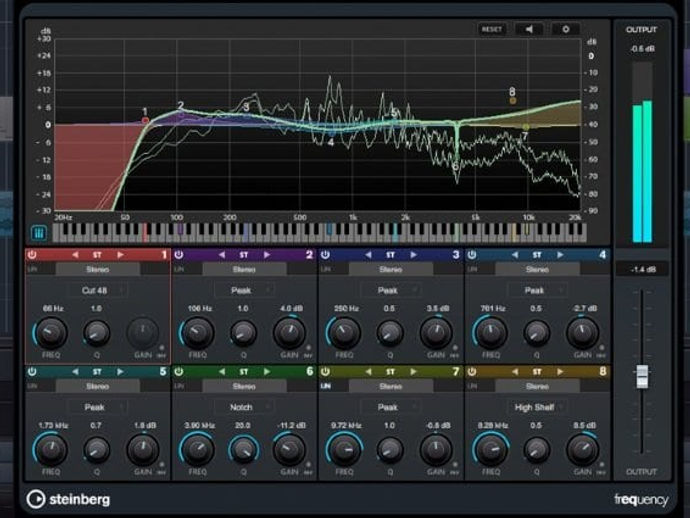This screenshot has height=518, width=690.
Task: Open band 4 Peak filter type dropdown
Action: click(537, 290)
